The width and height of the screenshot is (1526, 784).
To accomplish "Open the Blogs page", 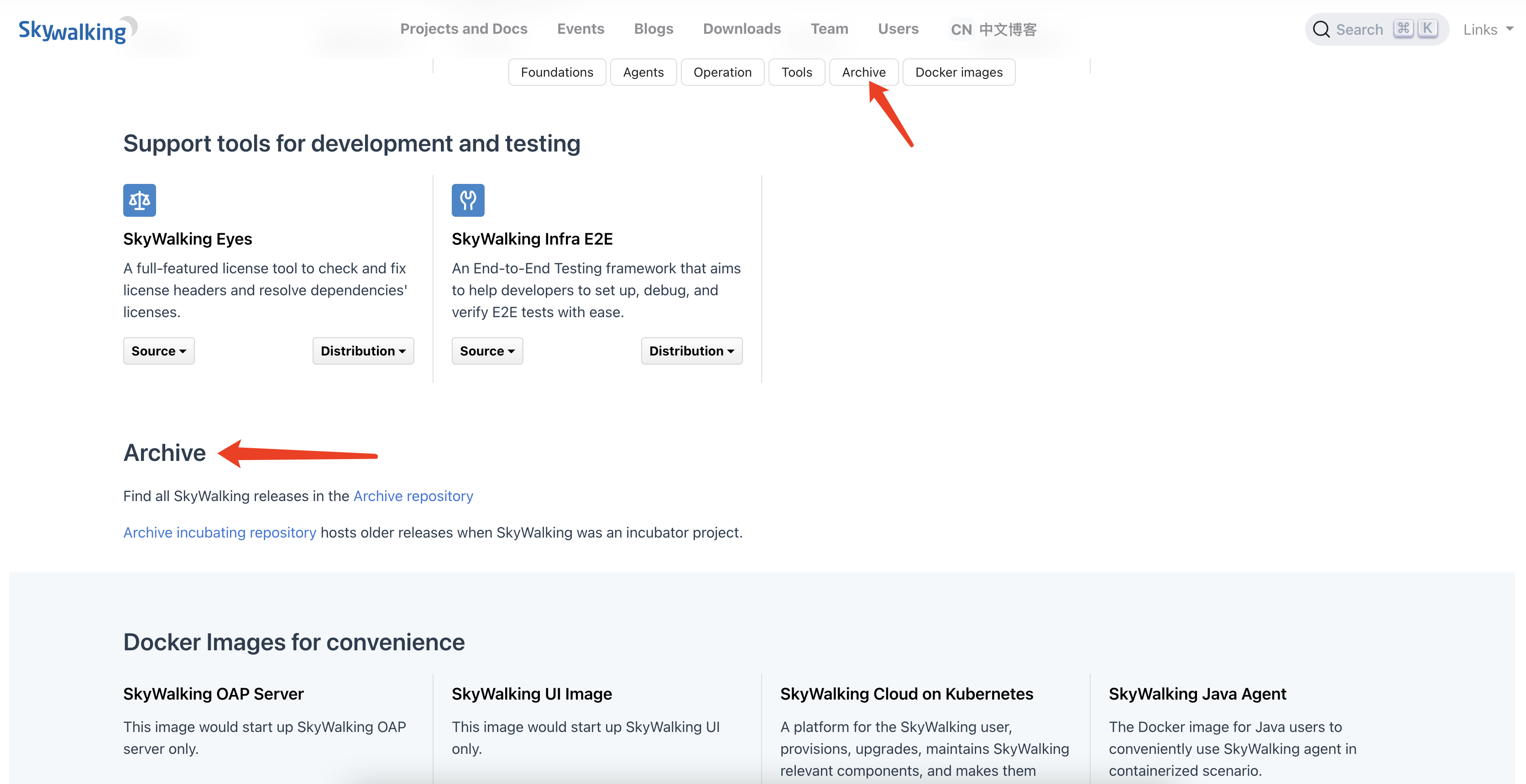I will click(x=653, y=29).
